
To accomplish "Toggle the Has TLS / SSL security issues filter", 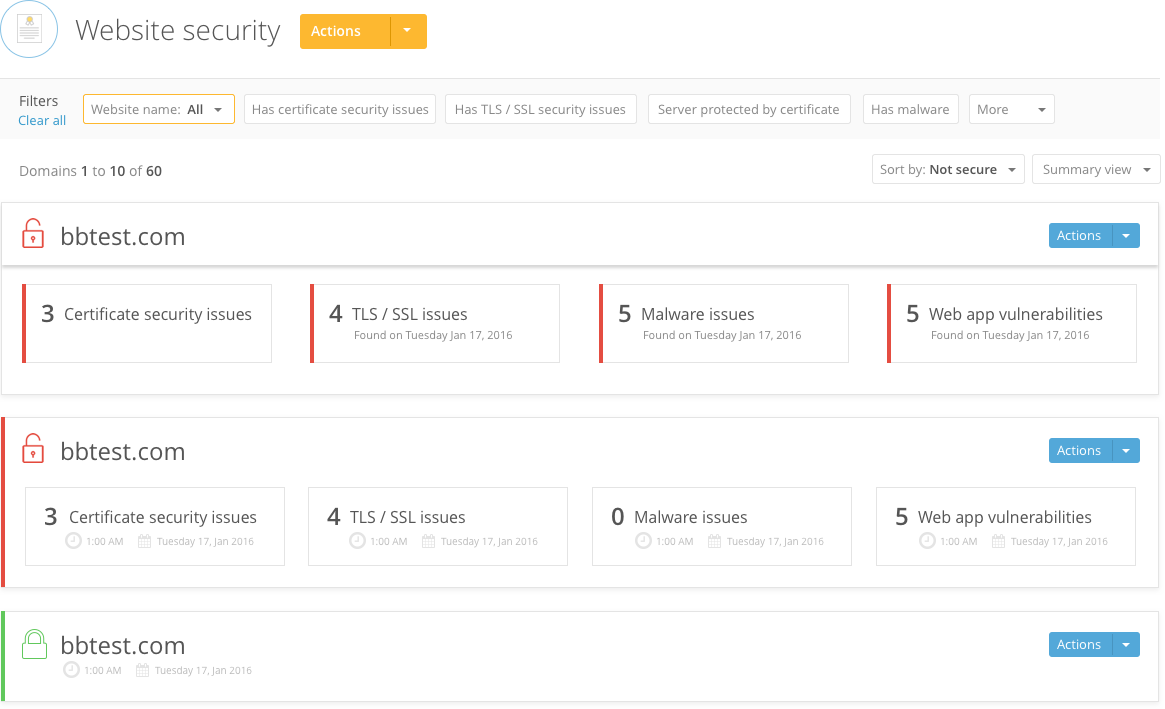I will click(x=540, y=109).
